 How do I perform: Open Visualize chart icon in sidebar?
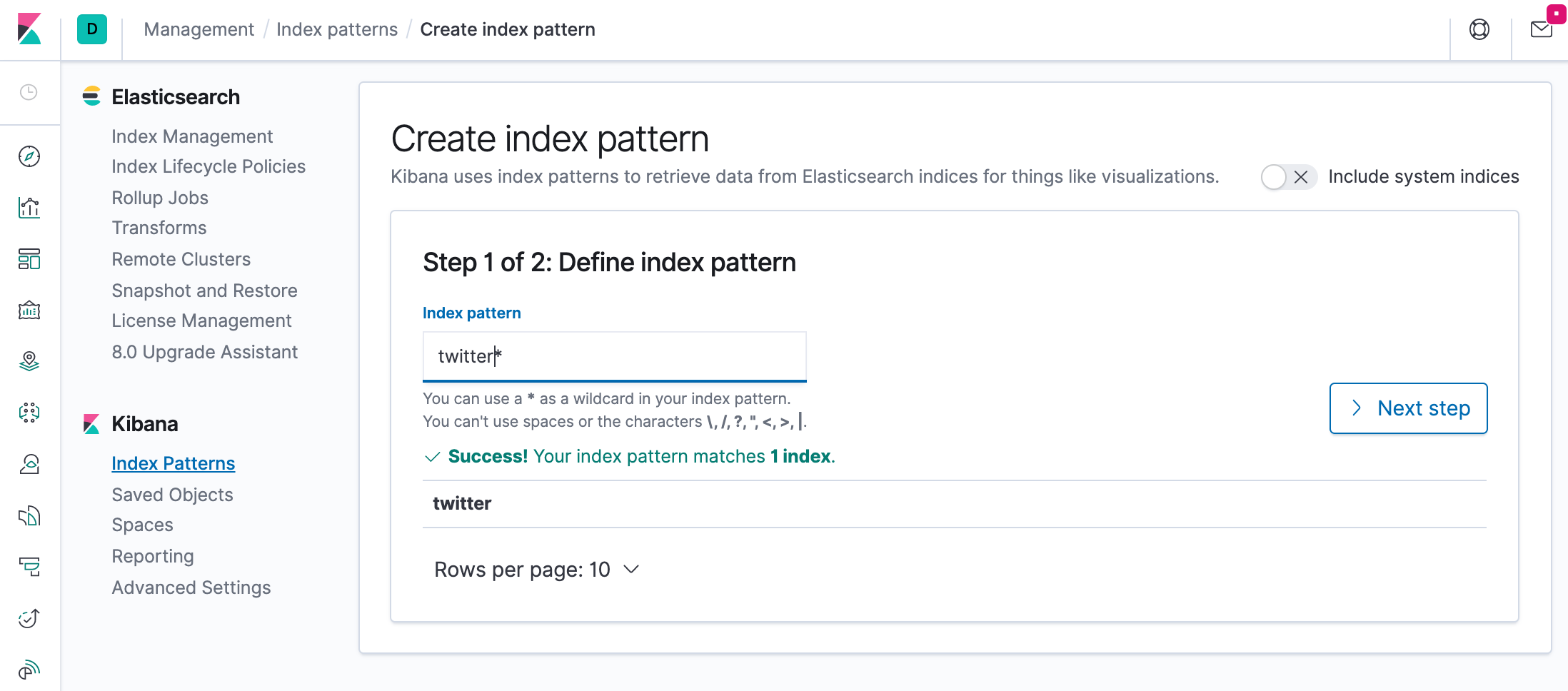pos(29,208)
